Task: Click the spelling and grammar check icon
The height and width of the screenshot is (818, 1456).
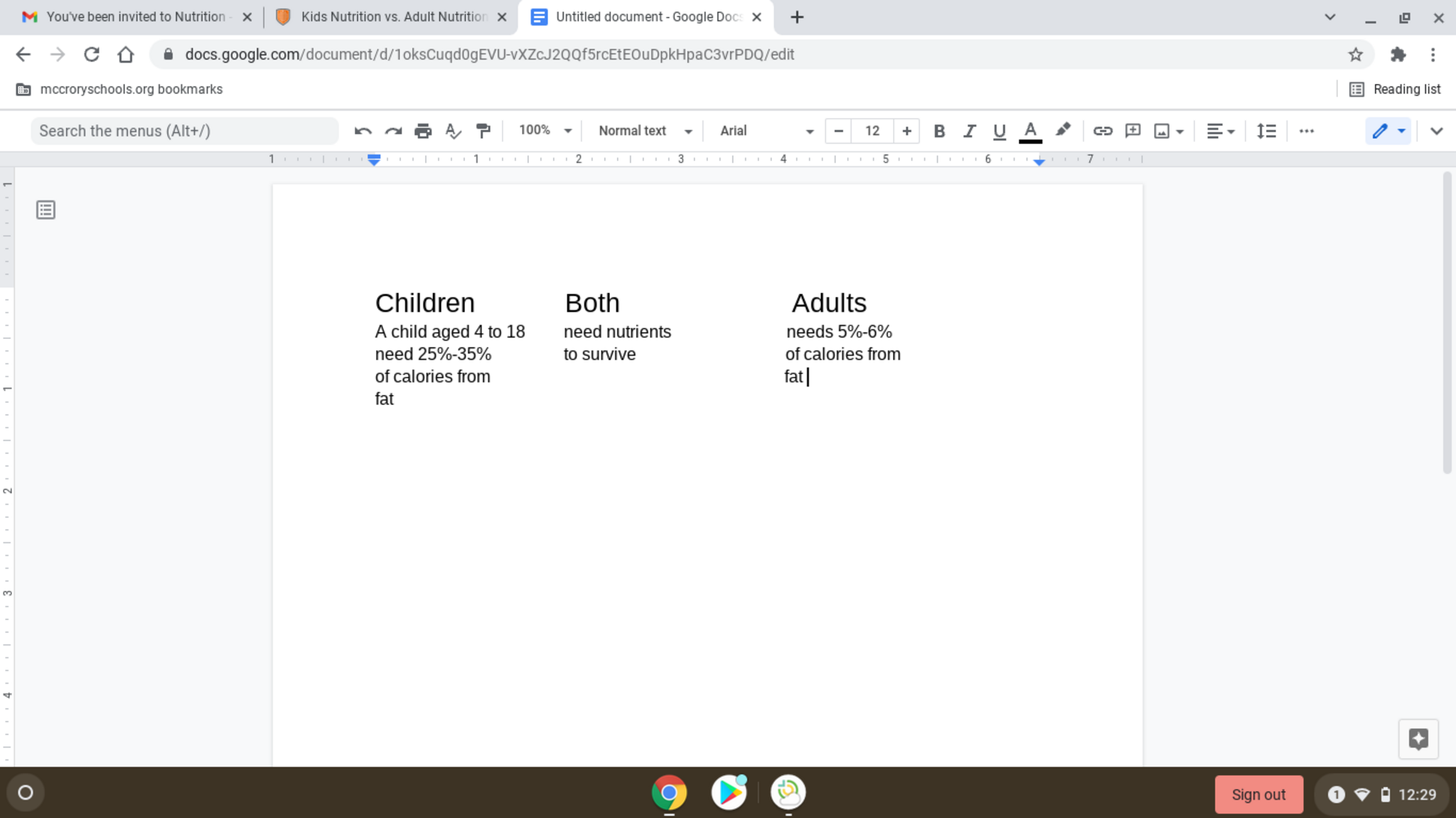Action: pyautogui.click(x=453, y=131)
